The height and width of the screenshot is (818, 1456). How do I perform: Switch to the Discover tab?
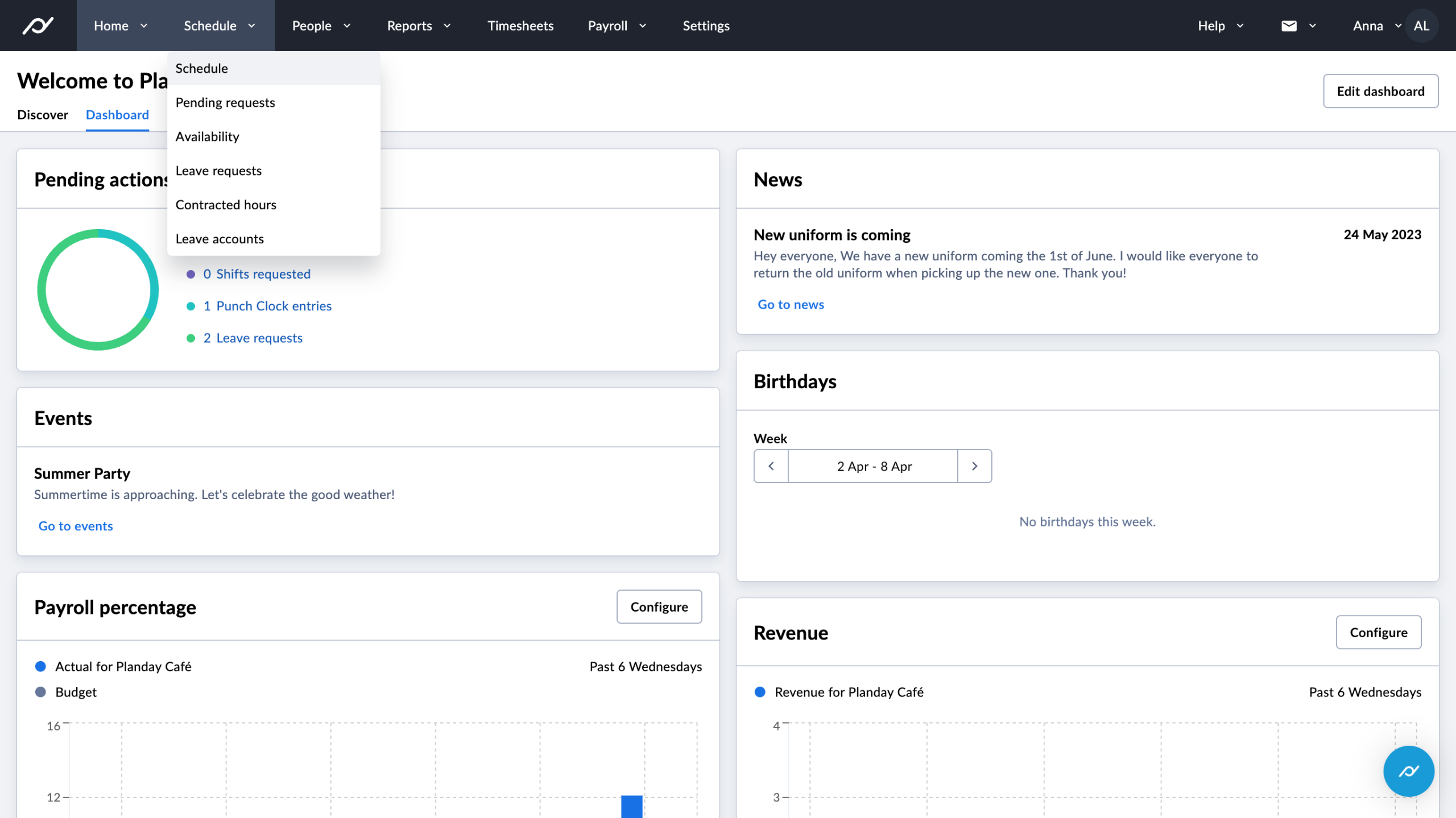click(x=43, y=114)
